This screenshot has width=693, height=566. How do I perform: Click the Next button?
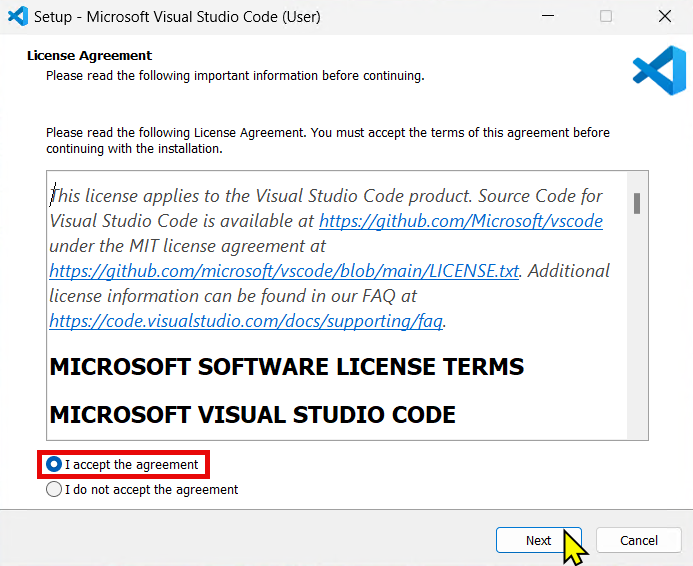538,540
